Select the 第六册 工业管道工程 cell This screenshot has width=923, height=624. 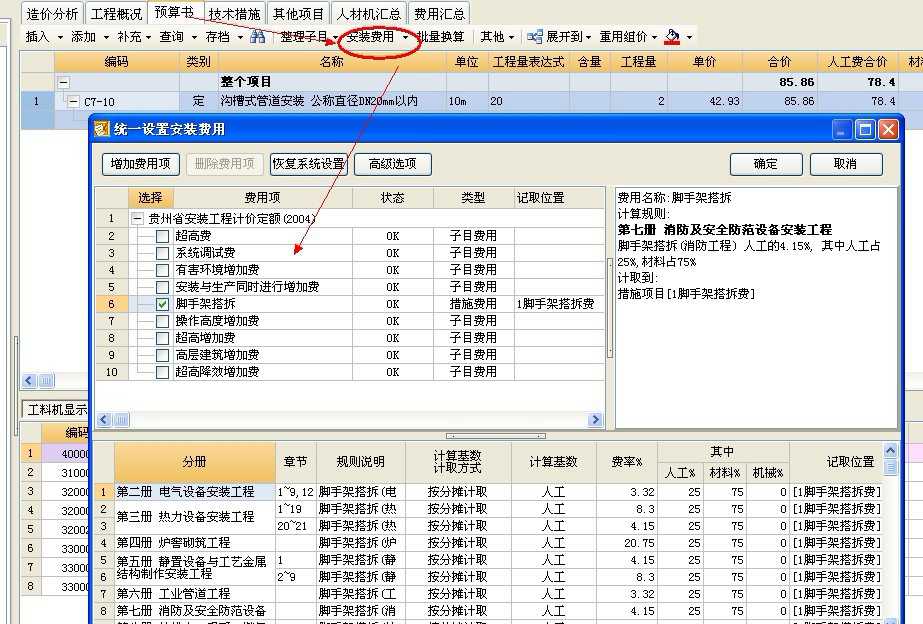(x=195, y=595)
